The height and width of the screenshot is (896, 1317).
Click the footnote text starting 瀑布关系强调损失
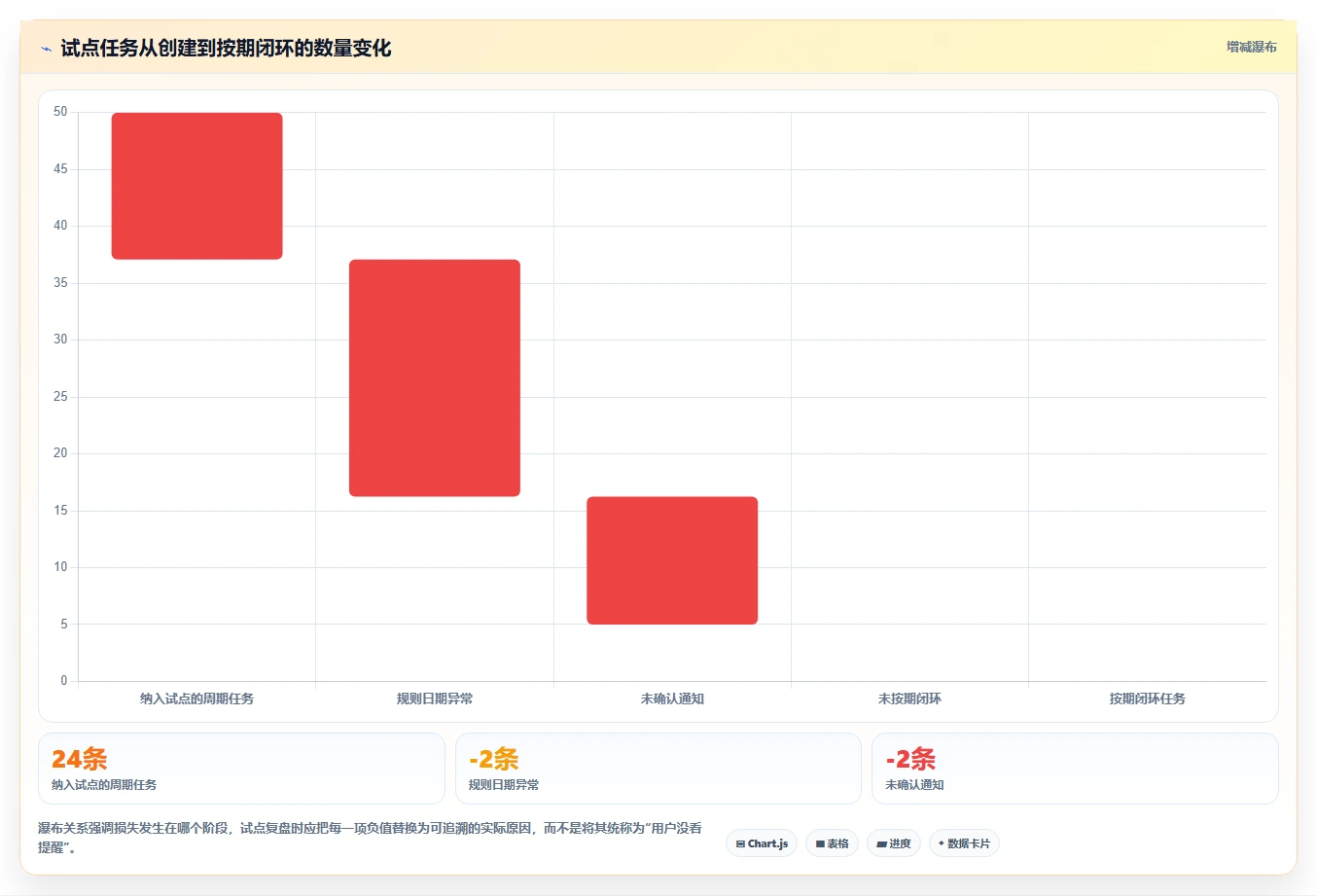pyautogui.click(x=371, y=838)
